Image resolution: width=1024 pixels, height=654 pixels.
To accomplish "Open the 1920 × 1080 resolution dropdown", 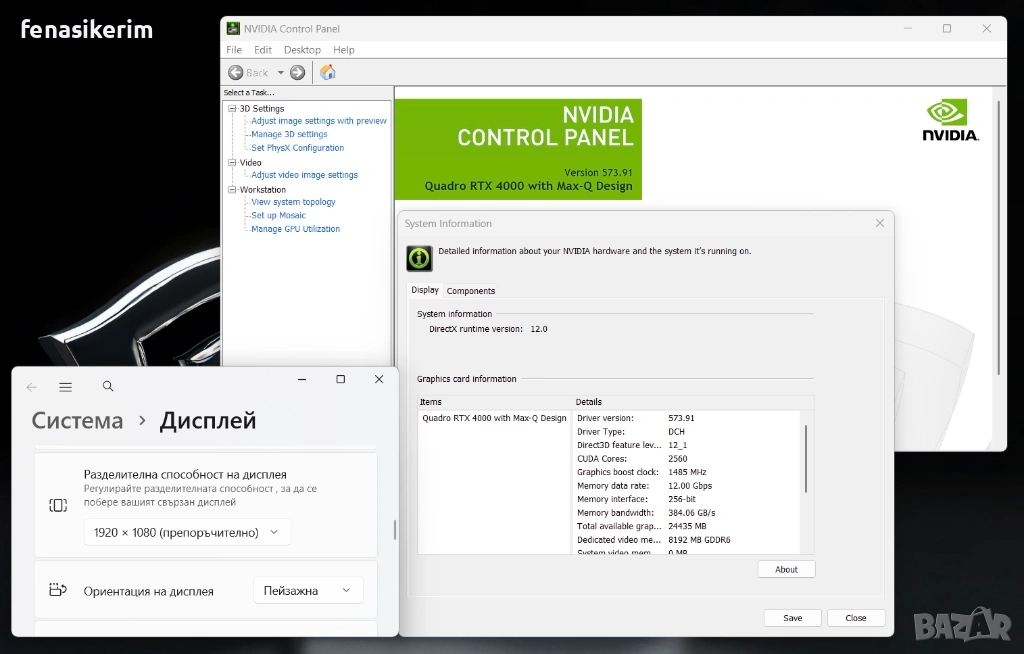I will (x=187, y=532).
